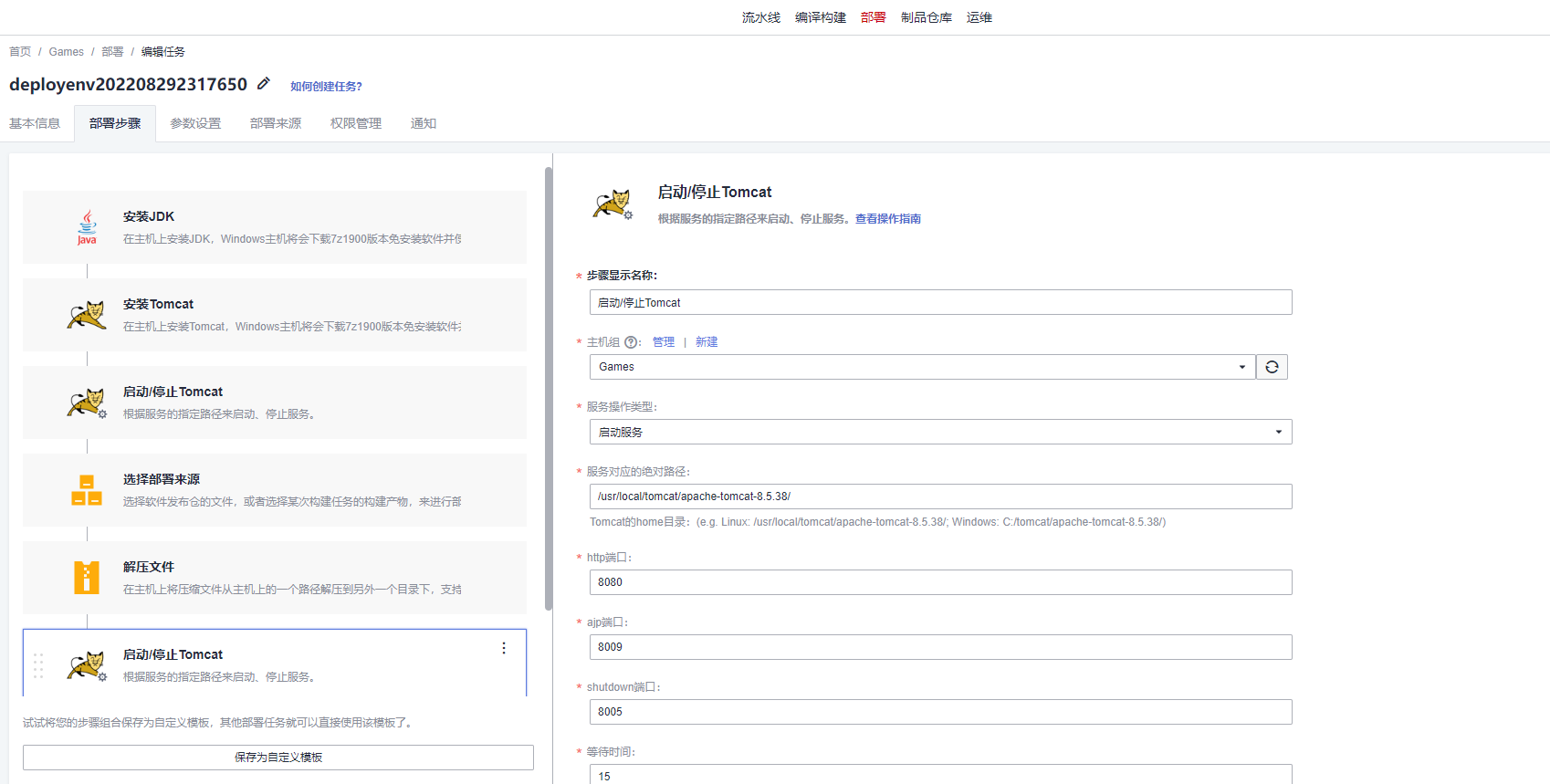Switch to the 通知 tab
The height and width of the screenshot is (784, 1550).
click(x=424, y=123)
